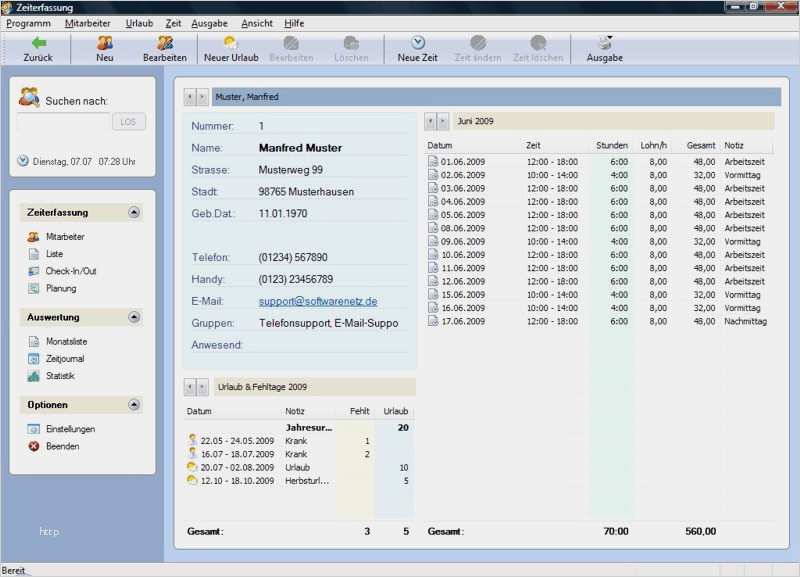Open the Urlaub menu
800x577 pixels.
click(x=139, y=23)
